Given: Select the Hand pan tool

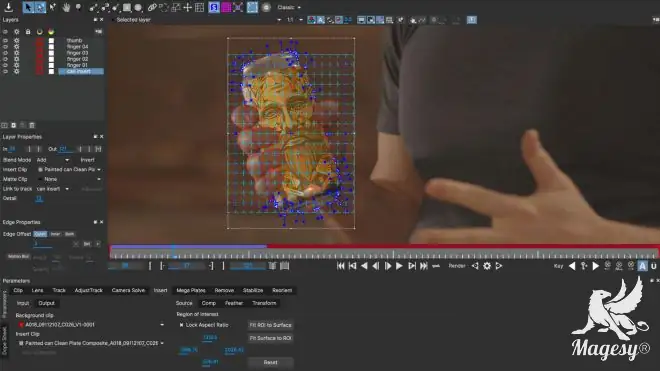Looking at the screenshot, I should point(66,7).
